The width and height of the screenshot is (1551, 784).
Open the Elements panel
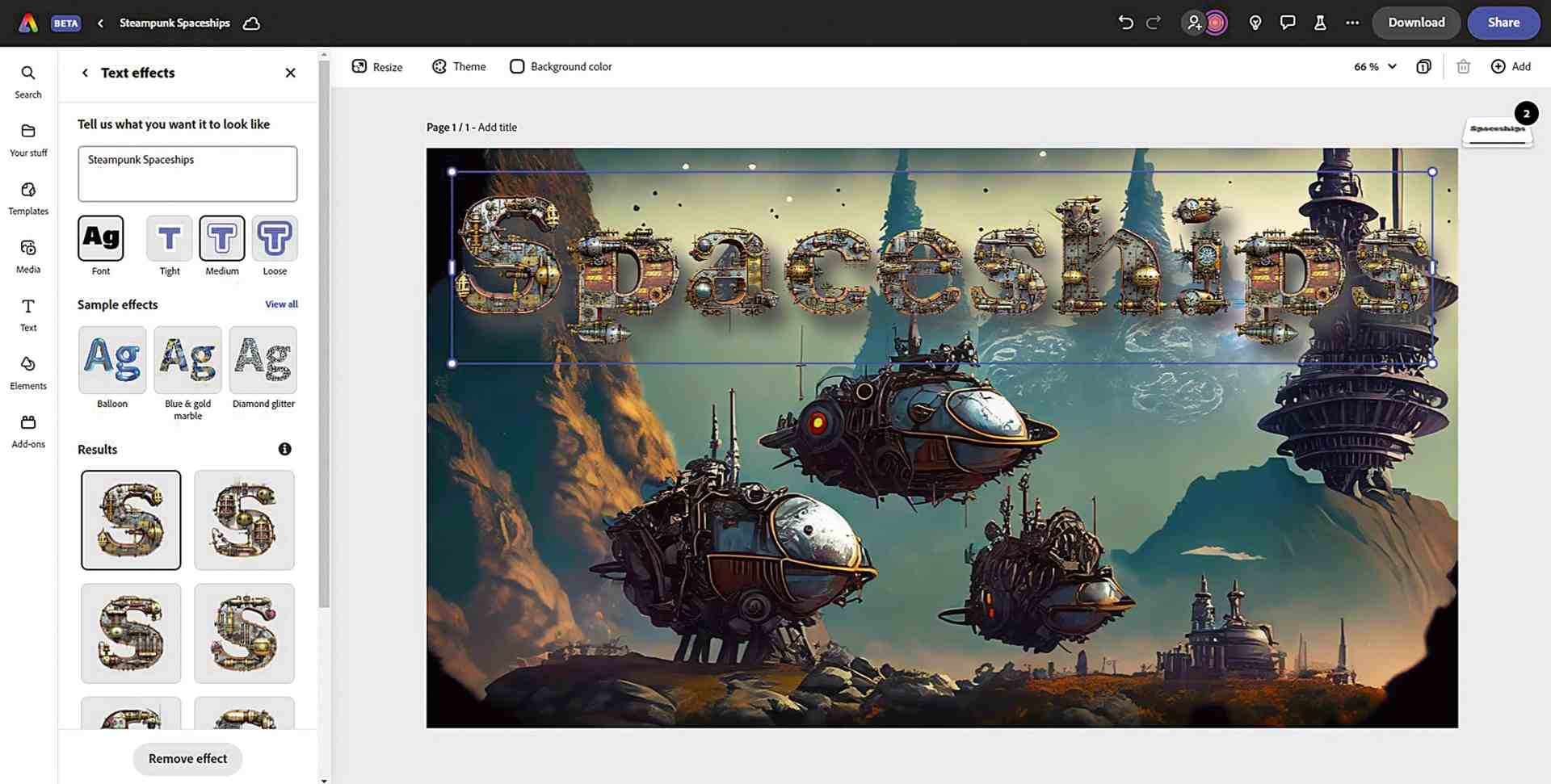click(x=27, y=371)
